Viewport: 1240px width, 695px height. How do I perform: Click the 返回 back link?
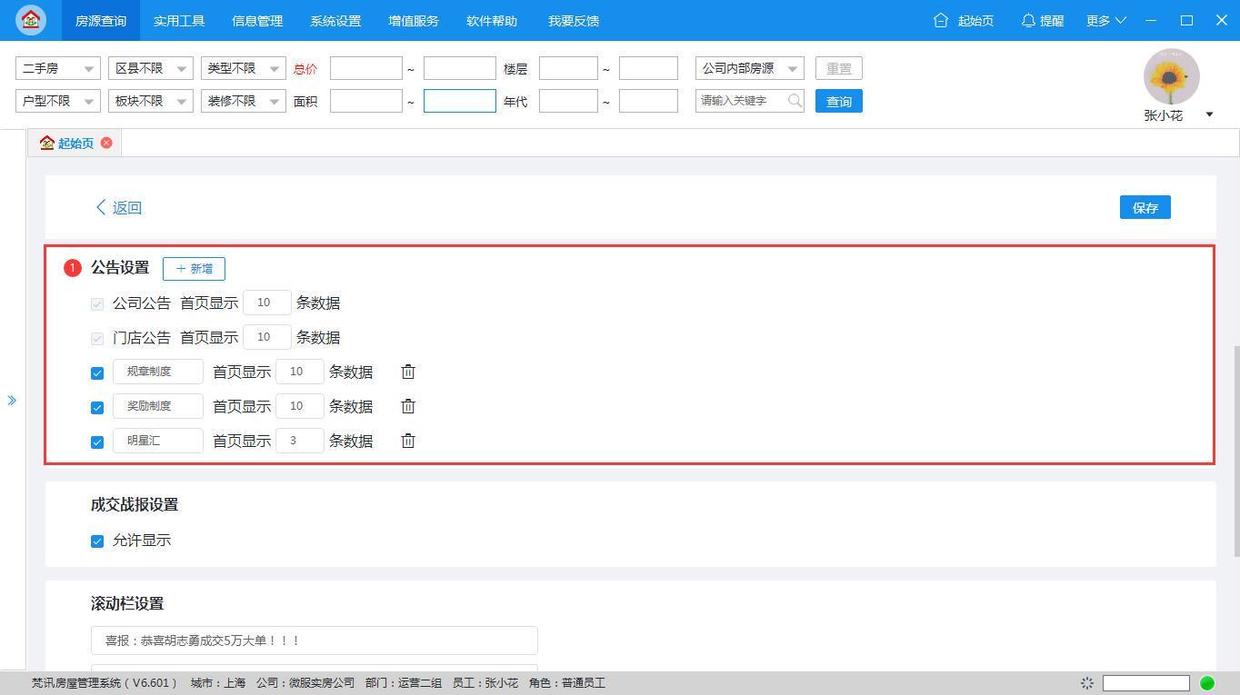pyautogui.click(x=120, y=207)
